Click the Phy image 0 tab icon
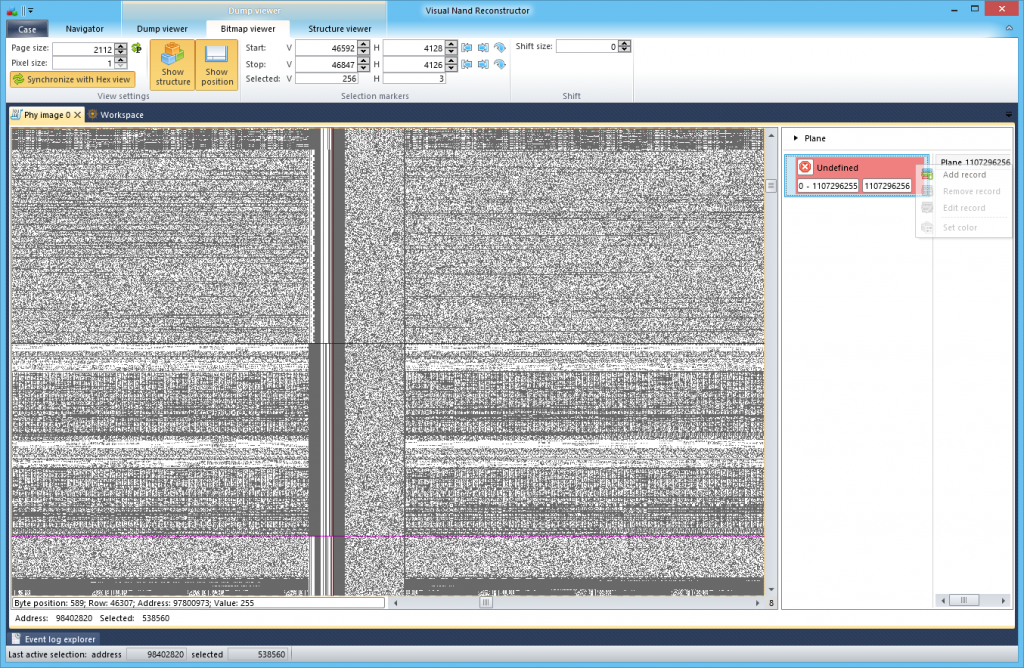Viewport: 1024px width, 668px height. pyautogui.click(x=16, y=115)
